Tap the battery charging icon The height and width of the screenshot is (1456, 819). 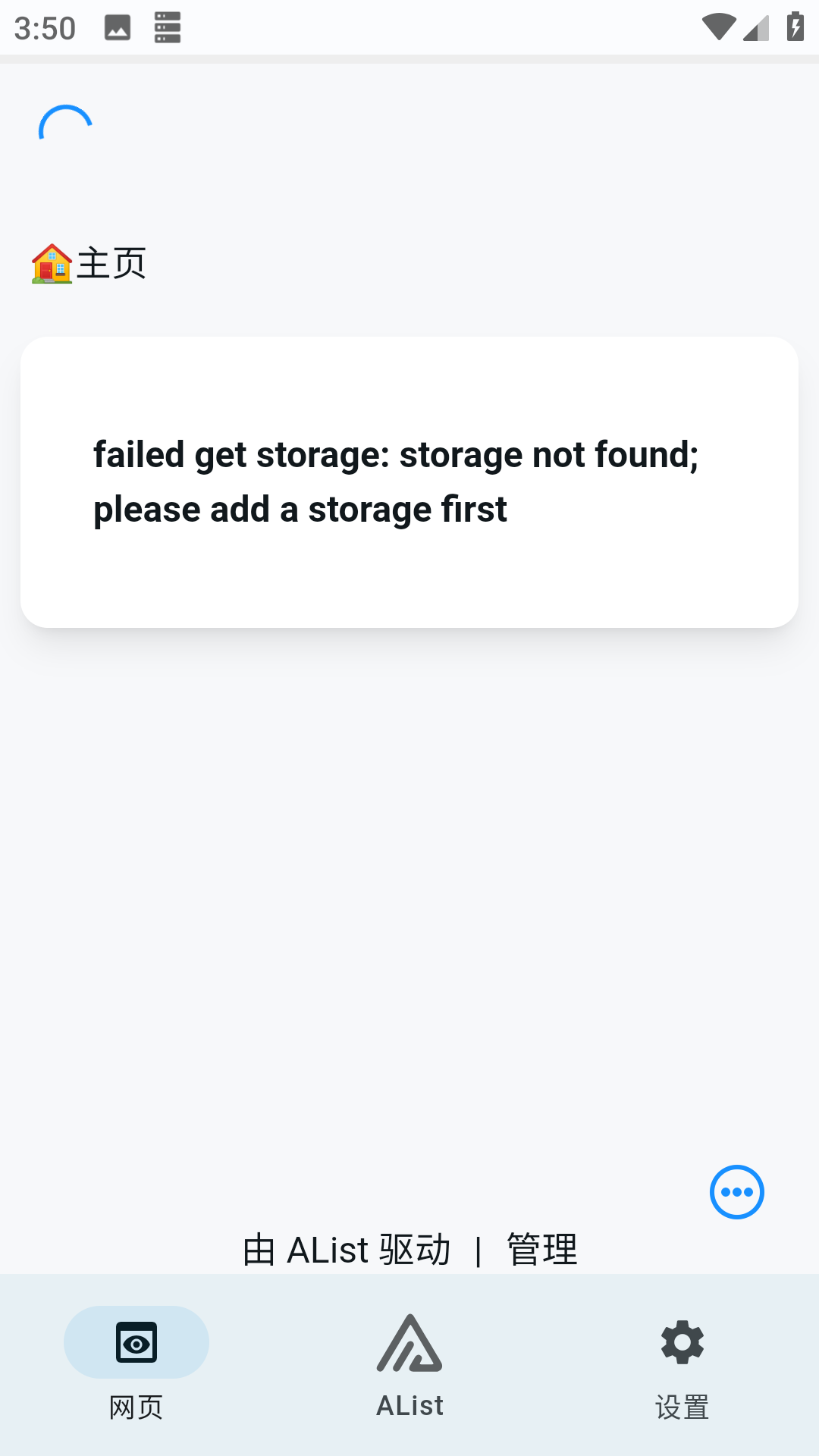[x=795, y=27]
